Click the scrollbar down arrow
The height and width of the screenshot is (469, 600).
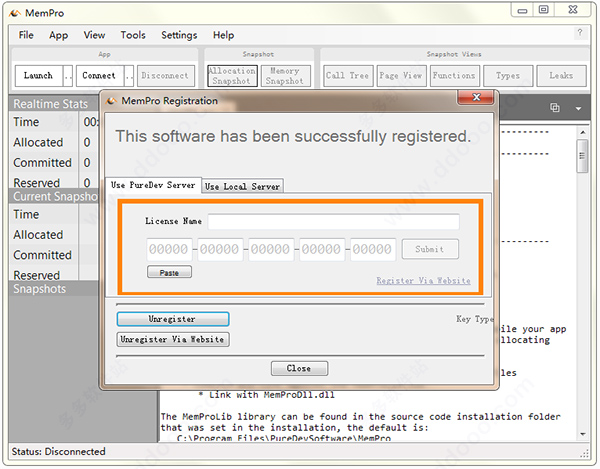tap(582, 434)
